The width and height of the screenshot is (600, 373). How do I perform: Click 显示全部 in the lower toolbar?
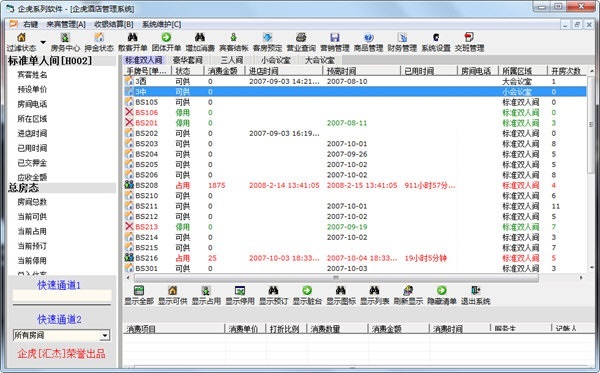tap(139, 295)
